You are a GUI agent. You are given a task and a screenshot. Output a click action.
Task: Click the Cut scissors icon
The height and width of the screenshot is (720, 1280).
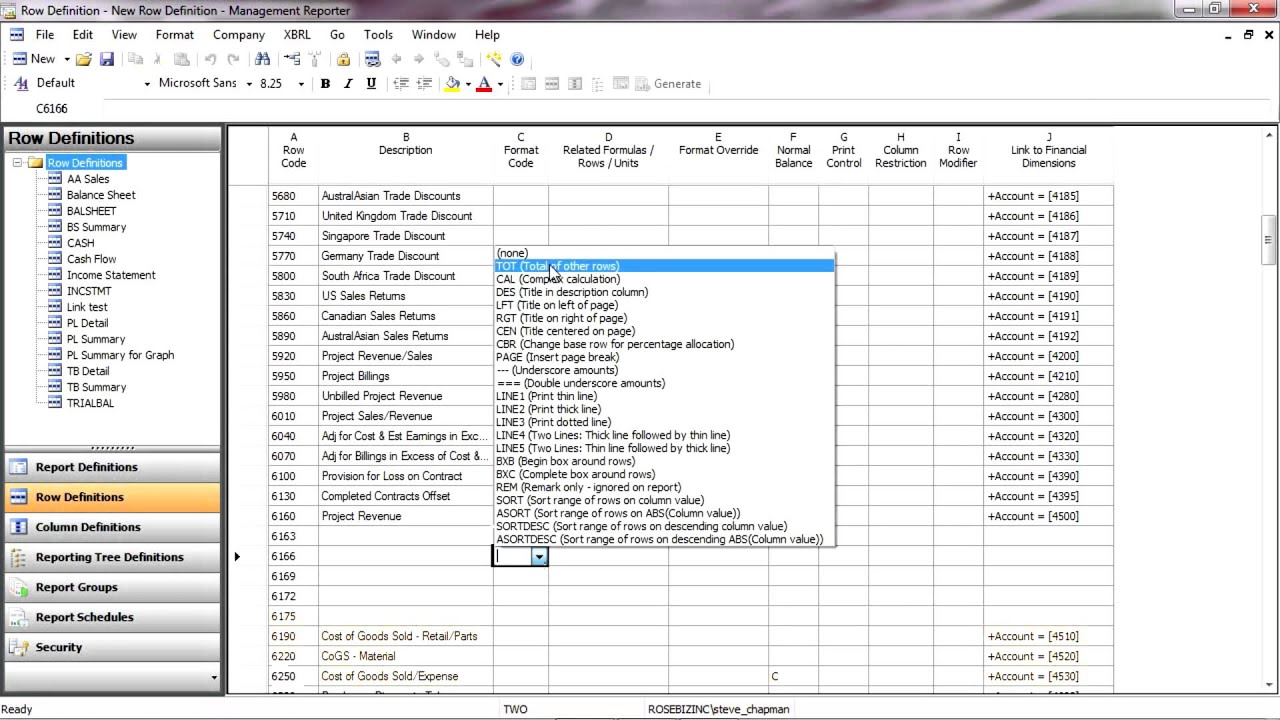(x=157, y=59)
